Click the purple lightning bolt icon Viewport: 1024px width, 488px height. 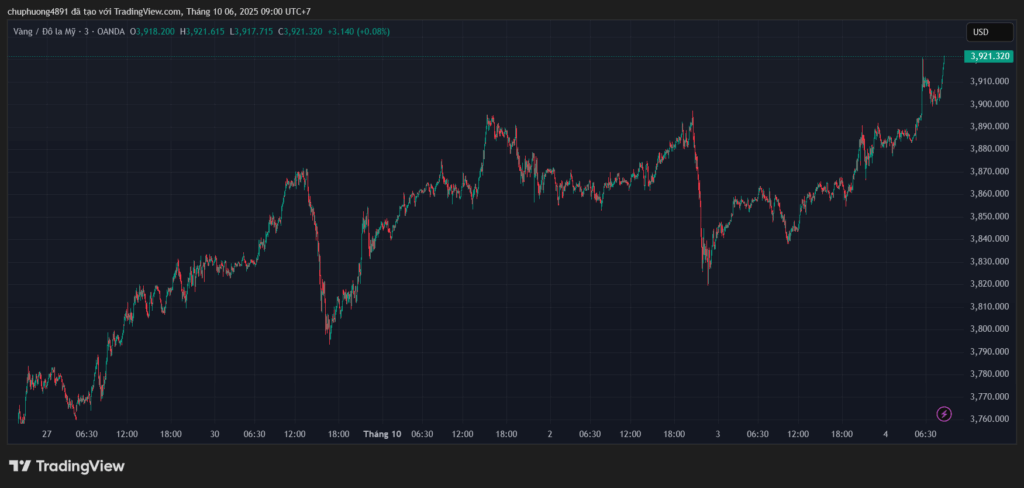coord(943,414)
